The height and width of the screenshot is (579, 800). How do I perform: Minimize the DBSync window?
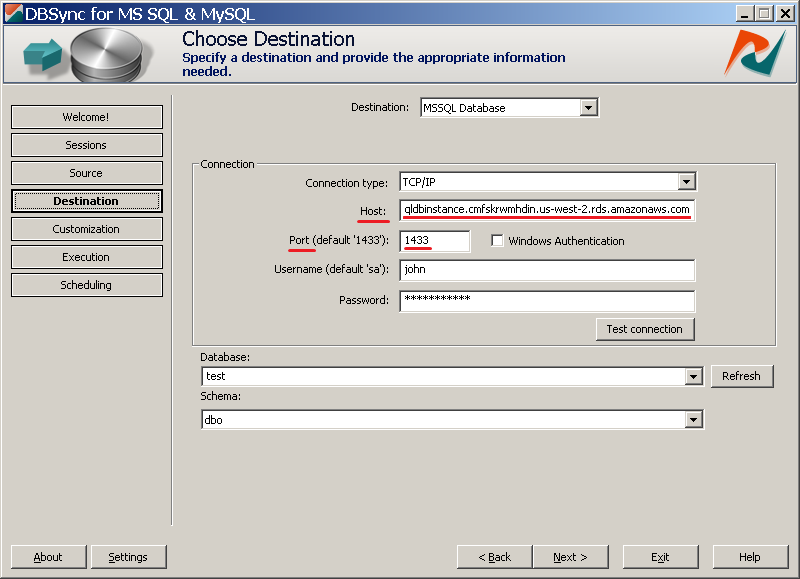point(745,13)
